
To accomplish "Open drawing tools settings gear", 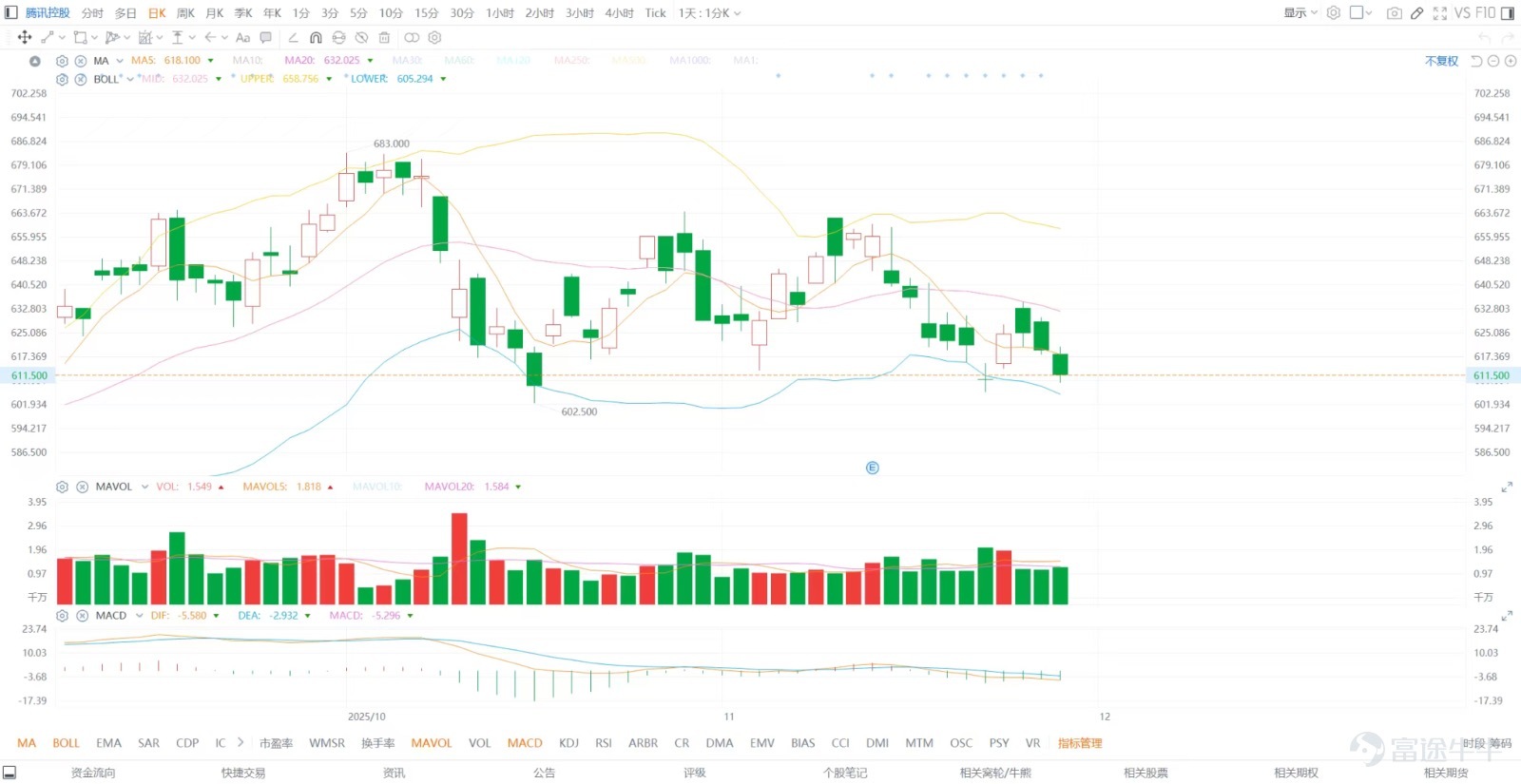I will (434, 38).
